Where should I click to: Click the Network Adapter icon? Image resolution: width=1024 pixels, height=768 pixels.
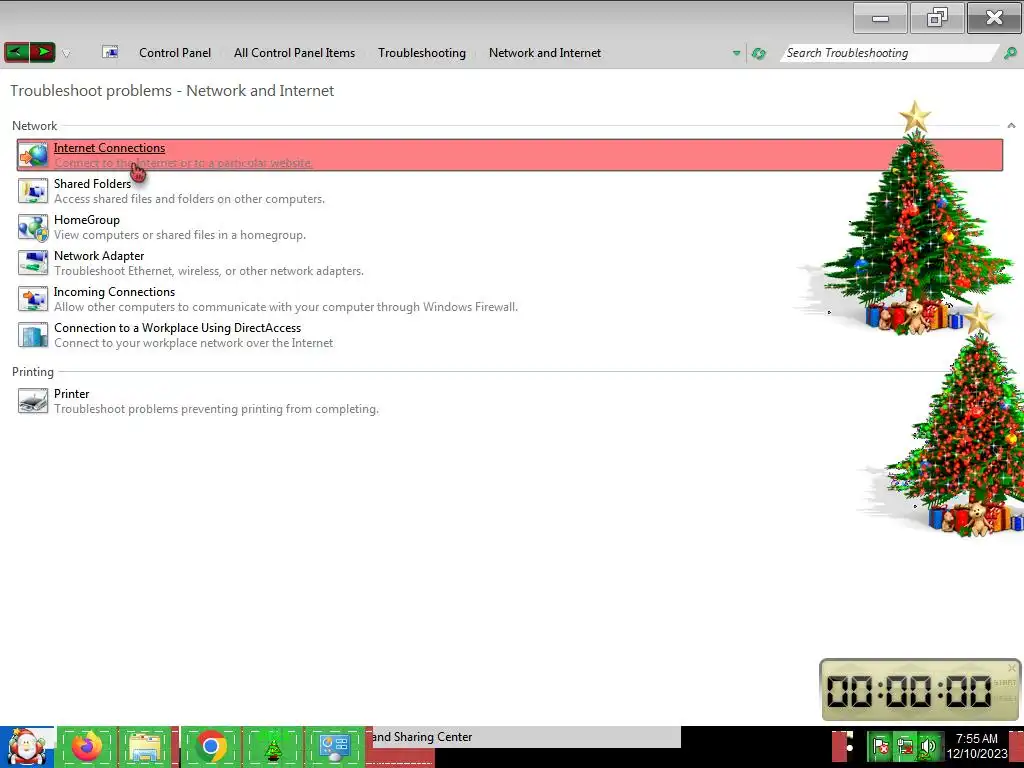click(33, 263)
